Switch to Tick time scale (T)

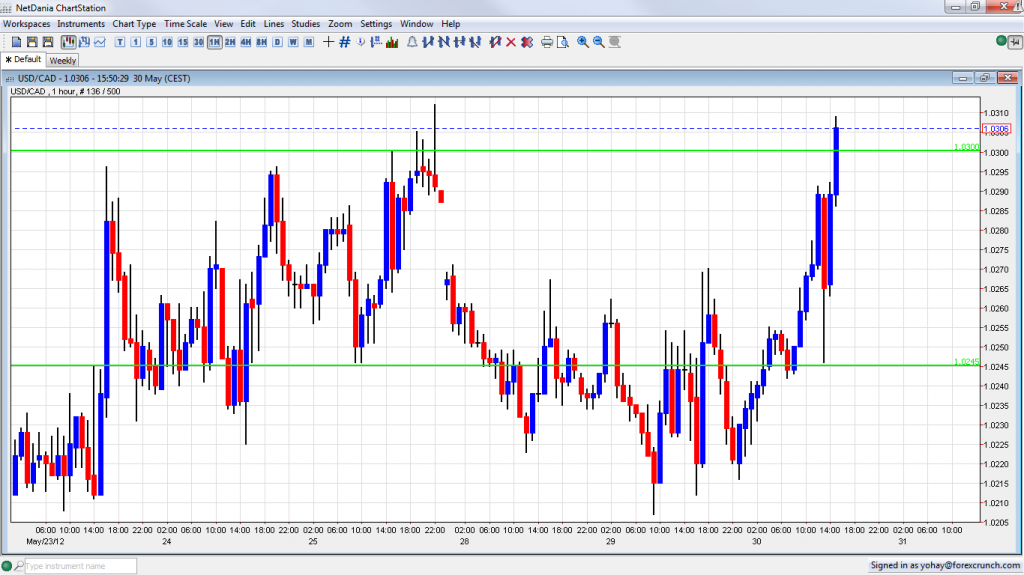[x=120, y=42]
